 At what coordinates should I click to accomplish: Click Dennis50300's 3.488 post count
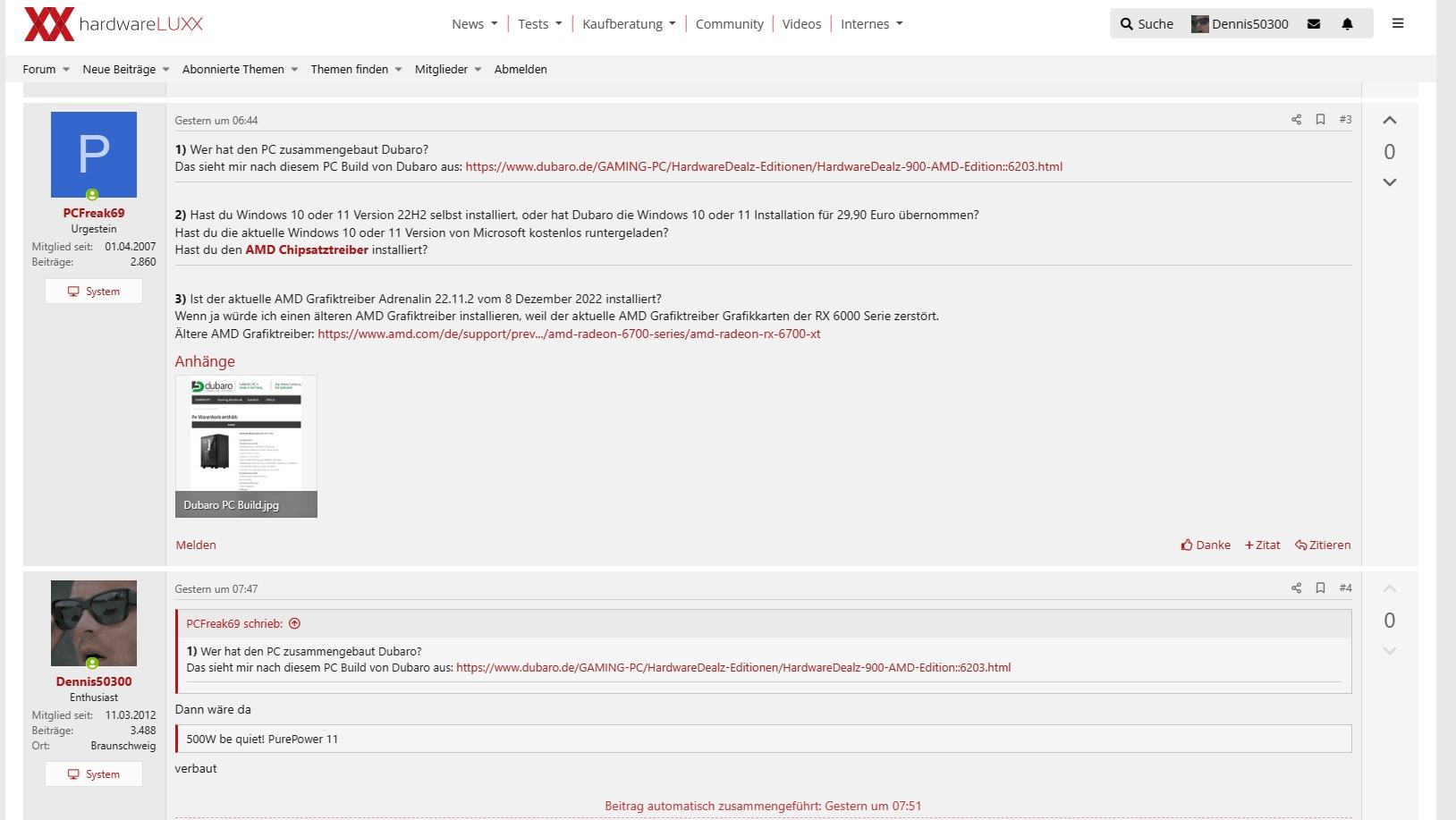(143, 731)
